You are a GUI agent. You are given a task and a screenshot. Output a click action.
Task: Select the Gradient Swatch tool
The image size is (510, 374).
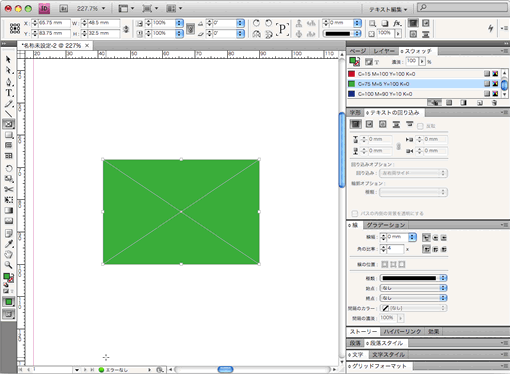pos(8,210)
